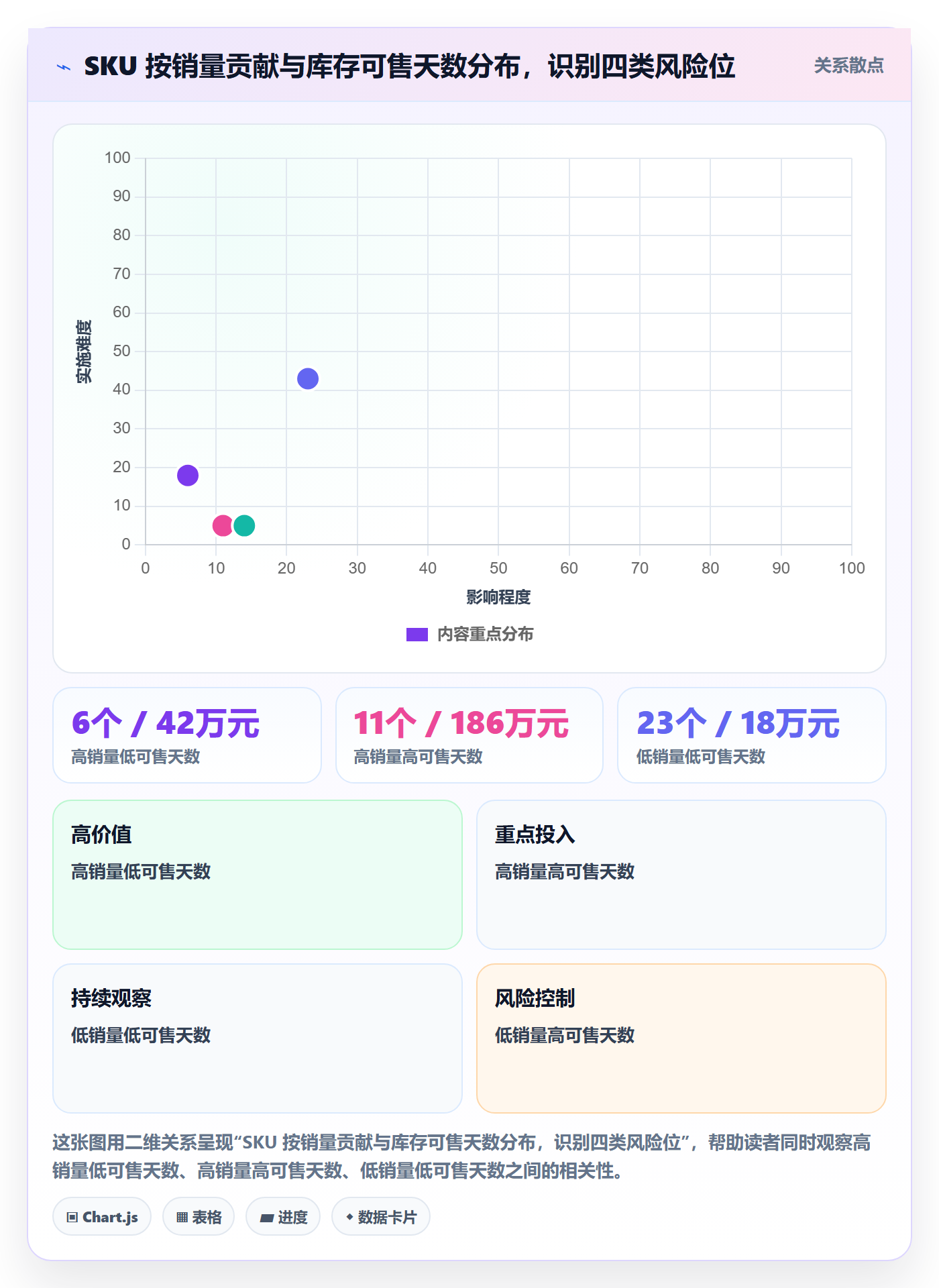Click 低销量高可售天数 text in 风险控制 card

click(565, 1035)
